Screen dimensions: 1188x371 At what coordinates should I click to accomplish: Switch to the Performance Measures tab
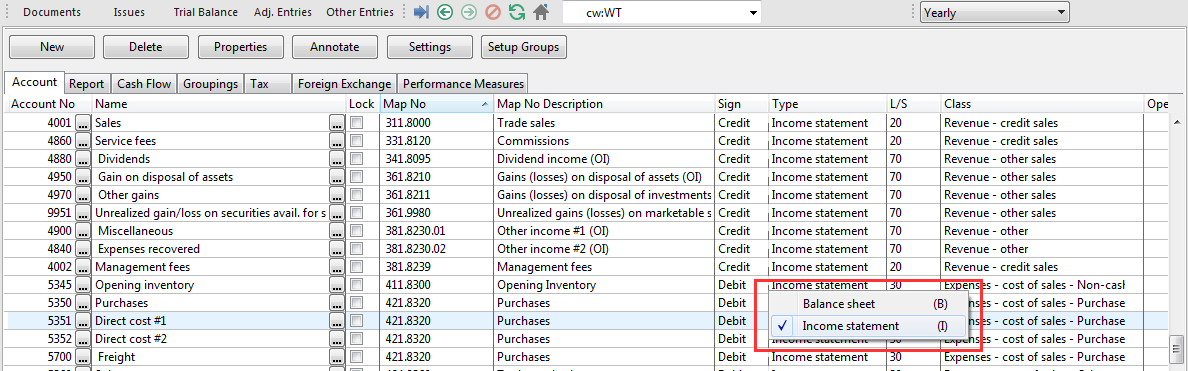[x=462, y=84]
